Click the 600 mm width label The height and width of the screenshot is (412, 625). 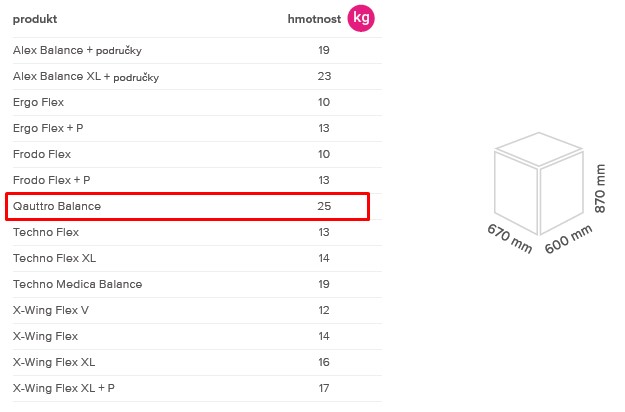pos(568,239)
